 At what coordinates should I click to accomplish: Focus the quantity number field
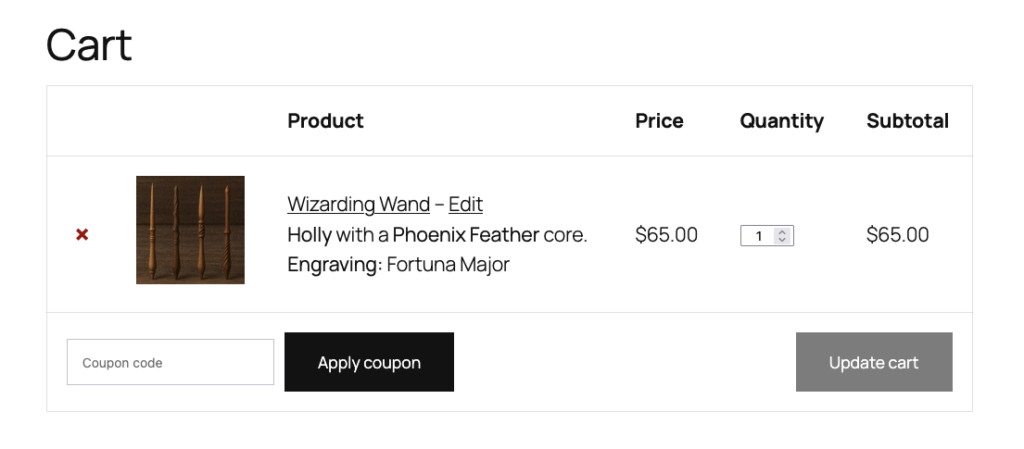[759, 236]
